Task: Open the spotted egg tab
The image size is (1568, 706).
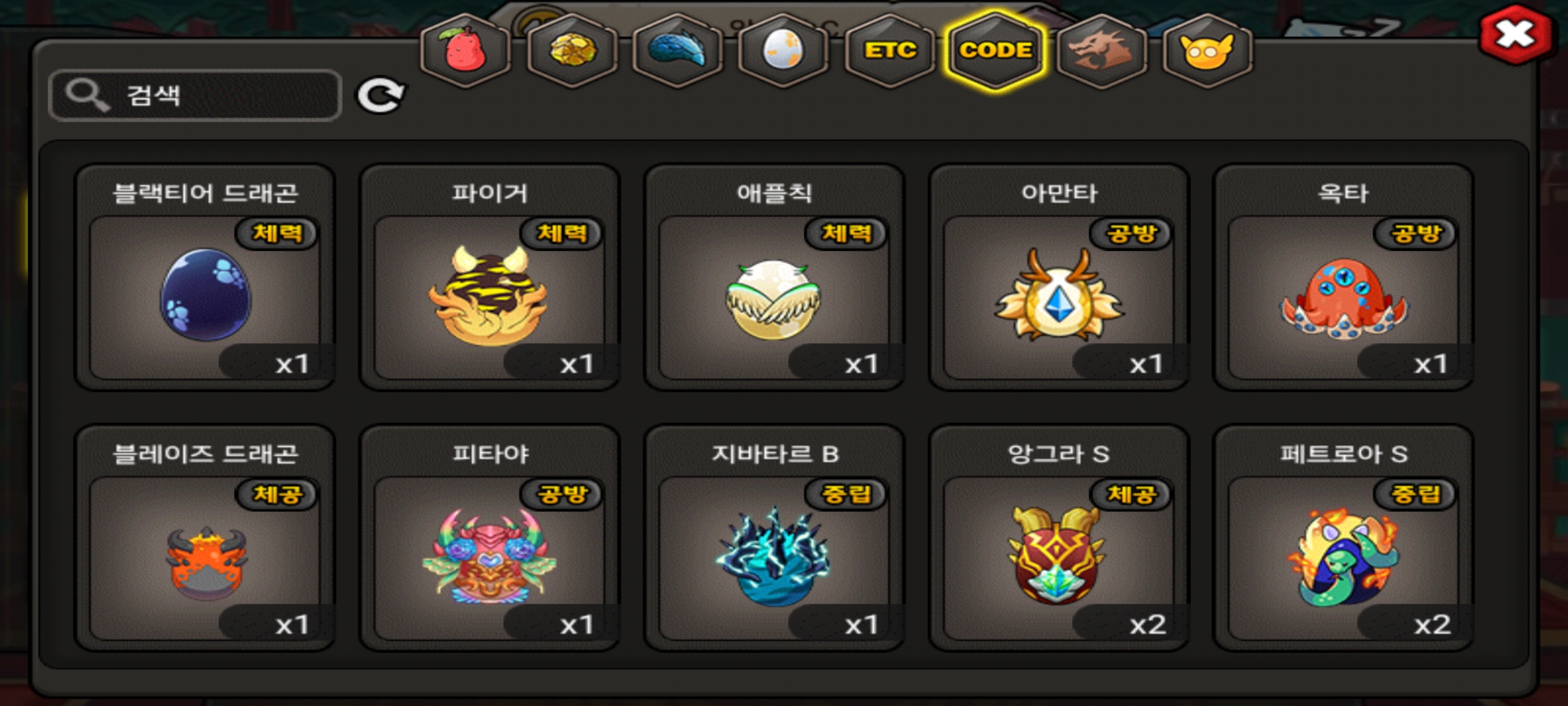Action: [x=783, y=50]
